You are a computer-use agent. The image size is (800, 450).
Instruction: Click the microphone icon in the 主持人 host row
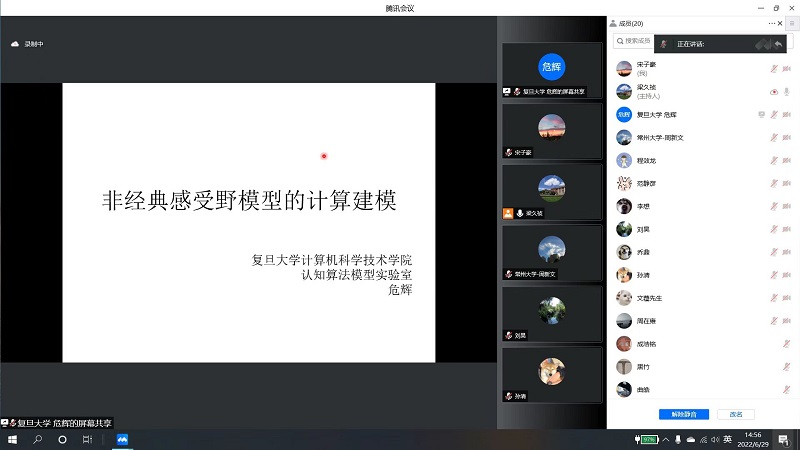[x=787, y=92]
